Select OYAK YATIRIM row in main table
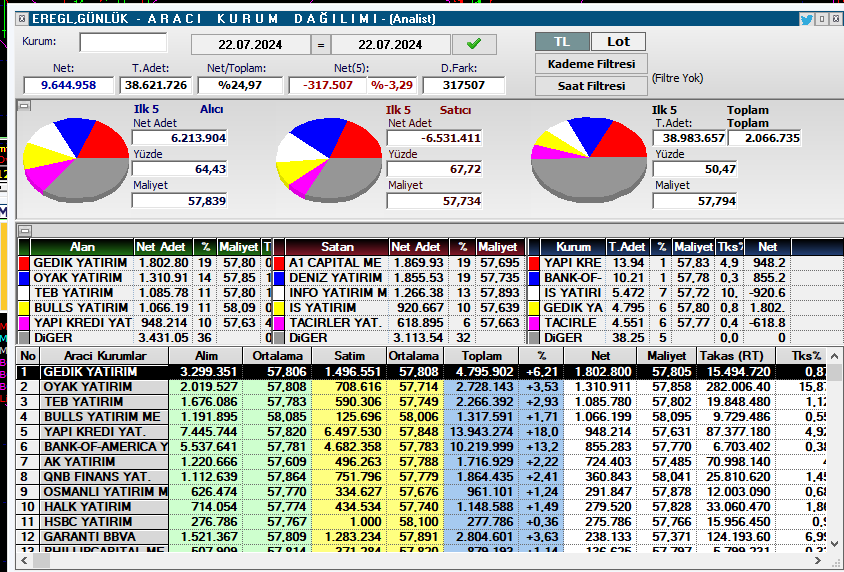This screenshot has width=844, height=572. coord(421,387)
